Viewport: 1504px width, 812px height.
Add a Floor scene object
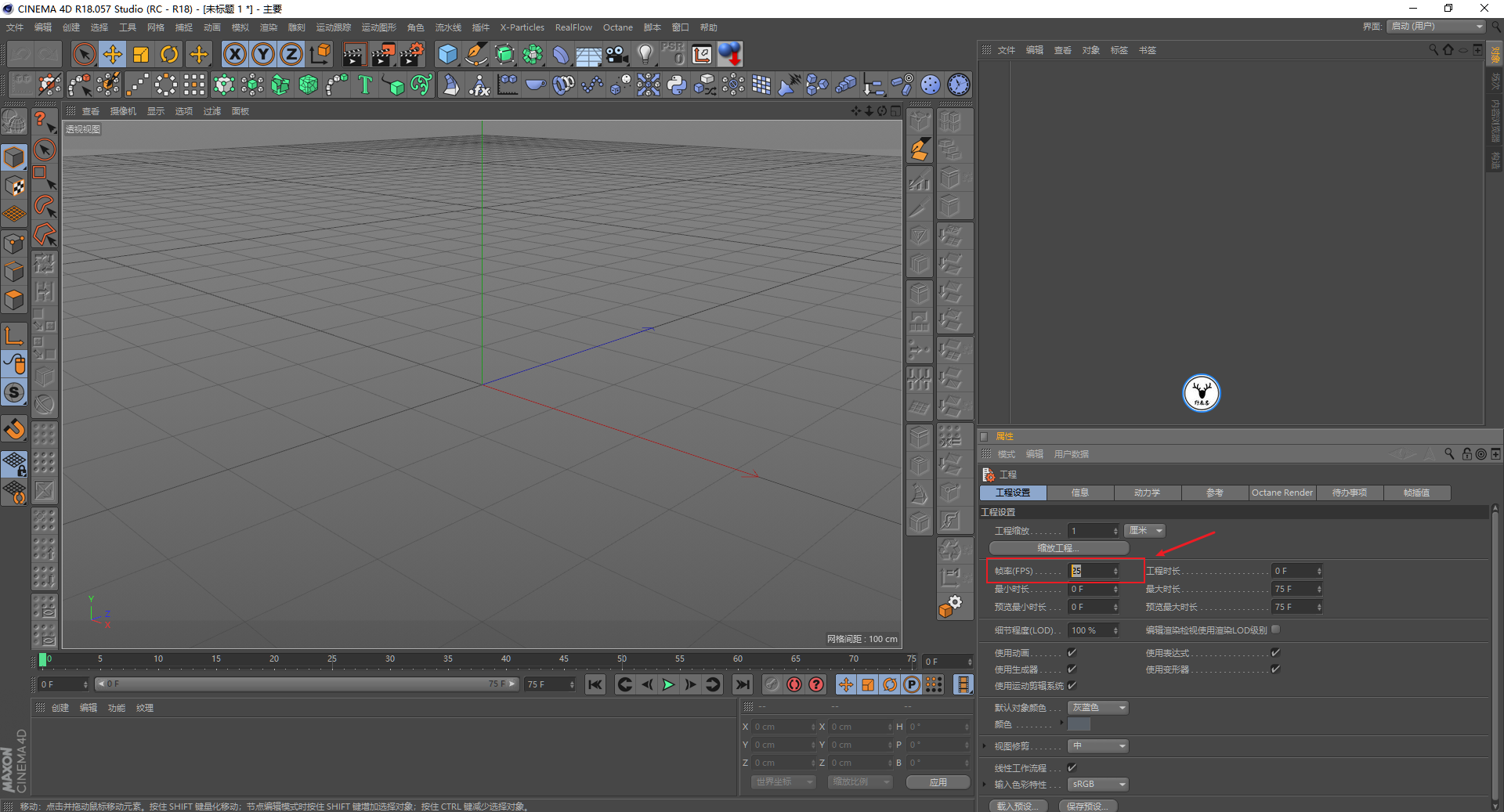588,54
